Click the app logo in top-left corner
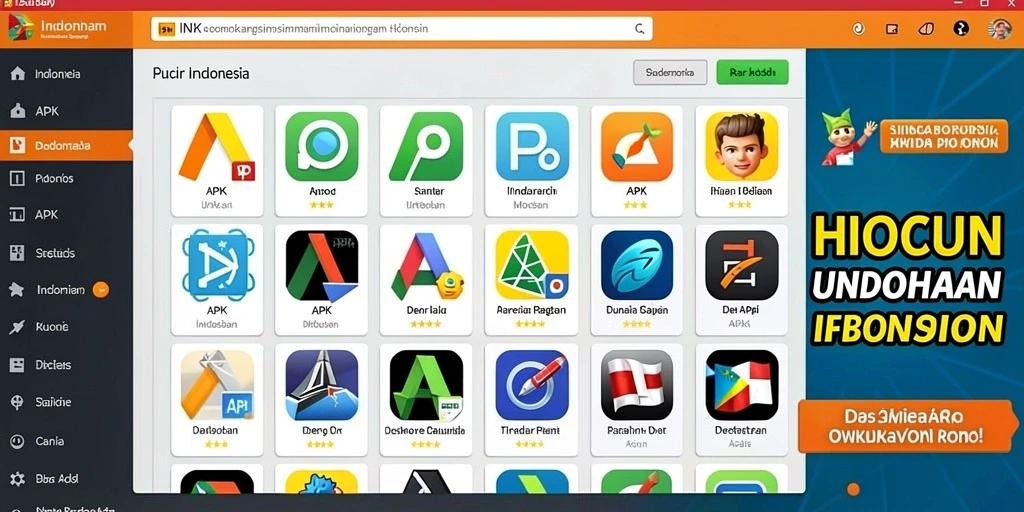This screenshot has height=512, width=1024. click(x=20, y=27)
